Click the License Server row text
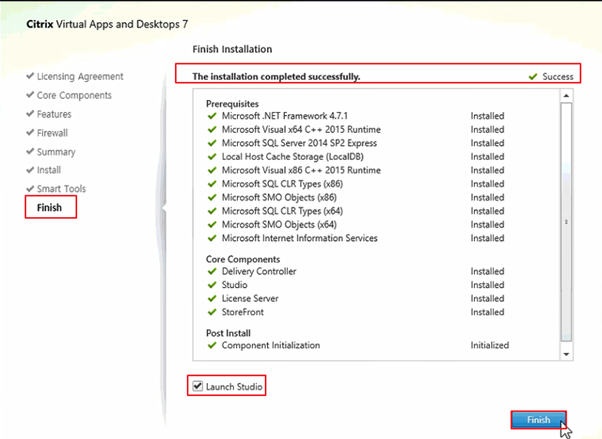Screen dimensions: 602x439 click(x=250, y=298)
